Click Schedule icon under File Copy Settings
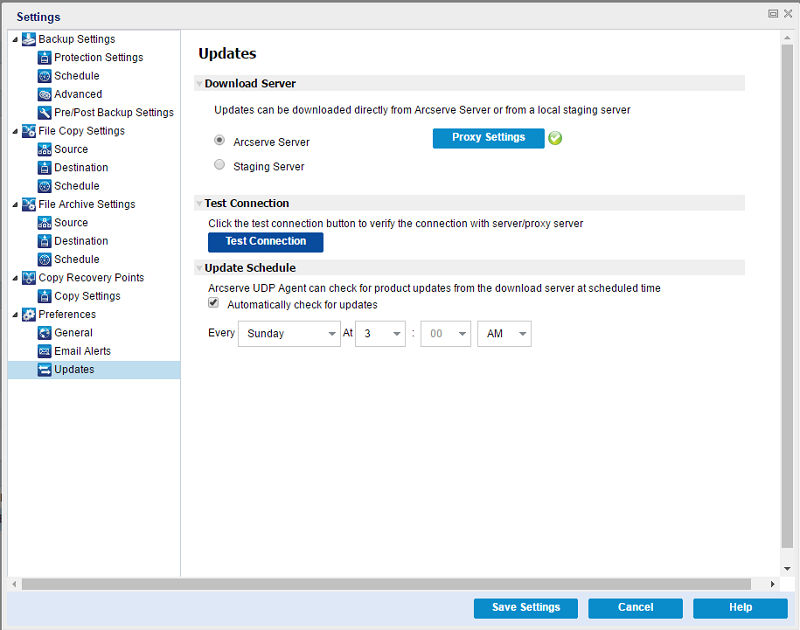Image resolution: width=800 pixels, height=630 pixels. click(x=44, y=186)
